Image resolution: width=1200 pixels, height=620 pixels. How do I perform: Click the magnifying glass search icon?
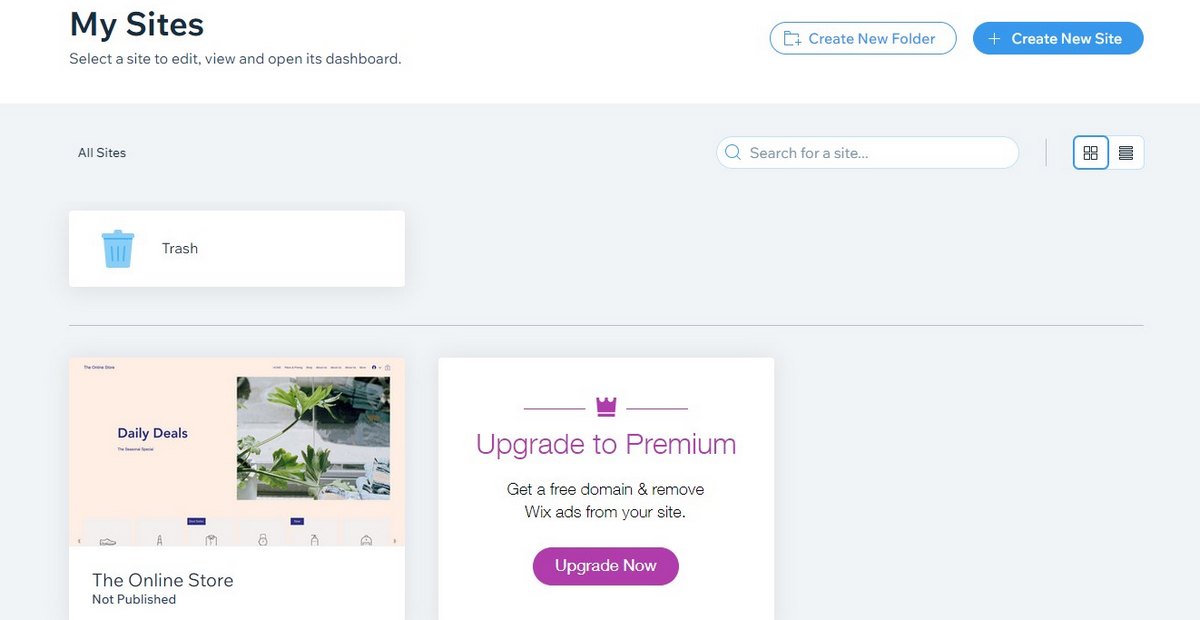(x=733, y=153)
